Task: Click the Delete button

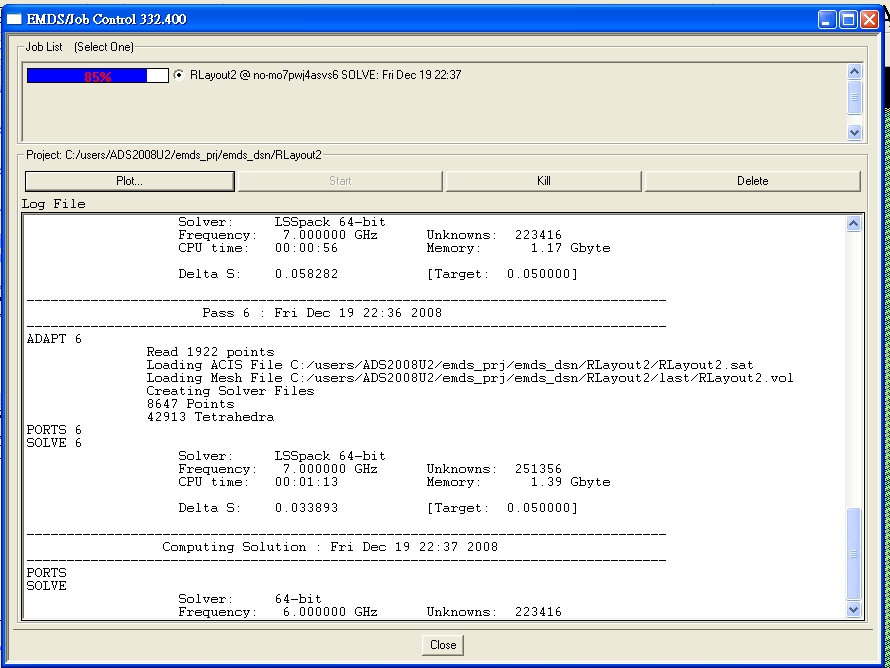Action: (752, 181)
